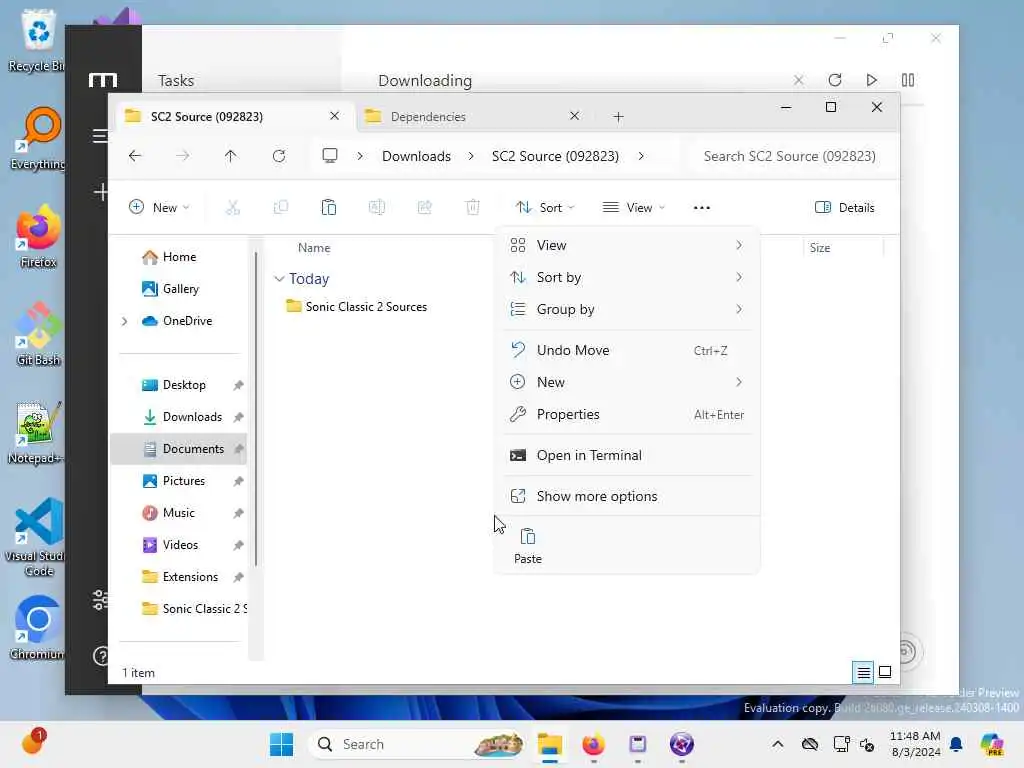Viewport: 1024px width, 768px height.
Task: Click refresh icon in Downloading window
Action: [x=835, y=80]
